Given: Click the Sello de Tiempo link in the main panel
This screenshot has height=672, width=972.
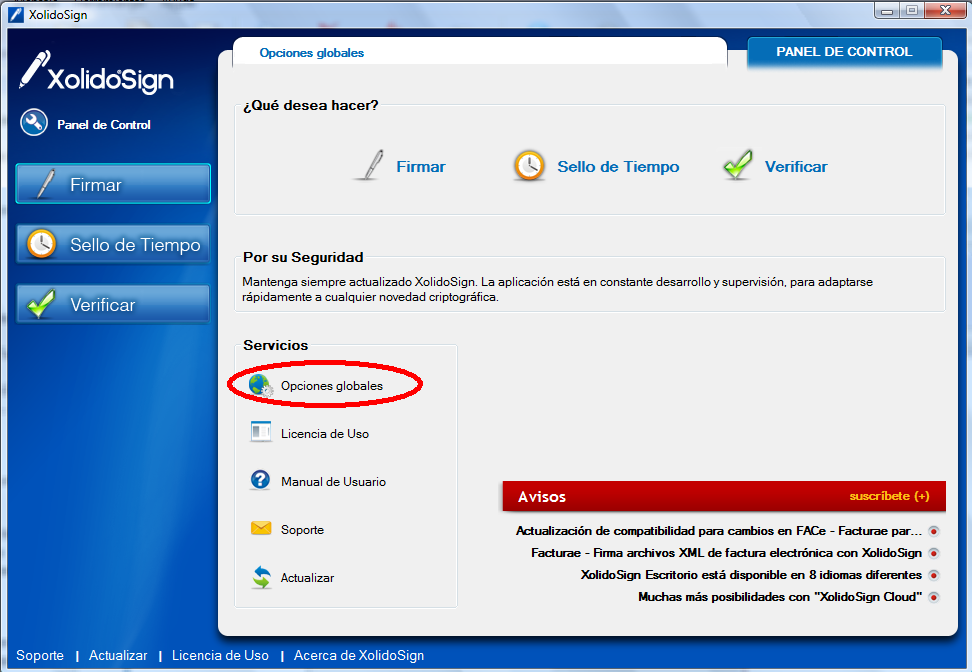Looking at the screenshot, I should [618, 167].
